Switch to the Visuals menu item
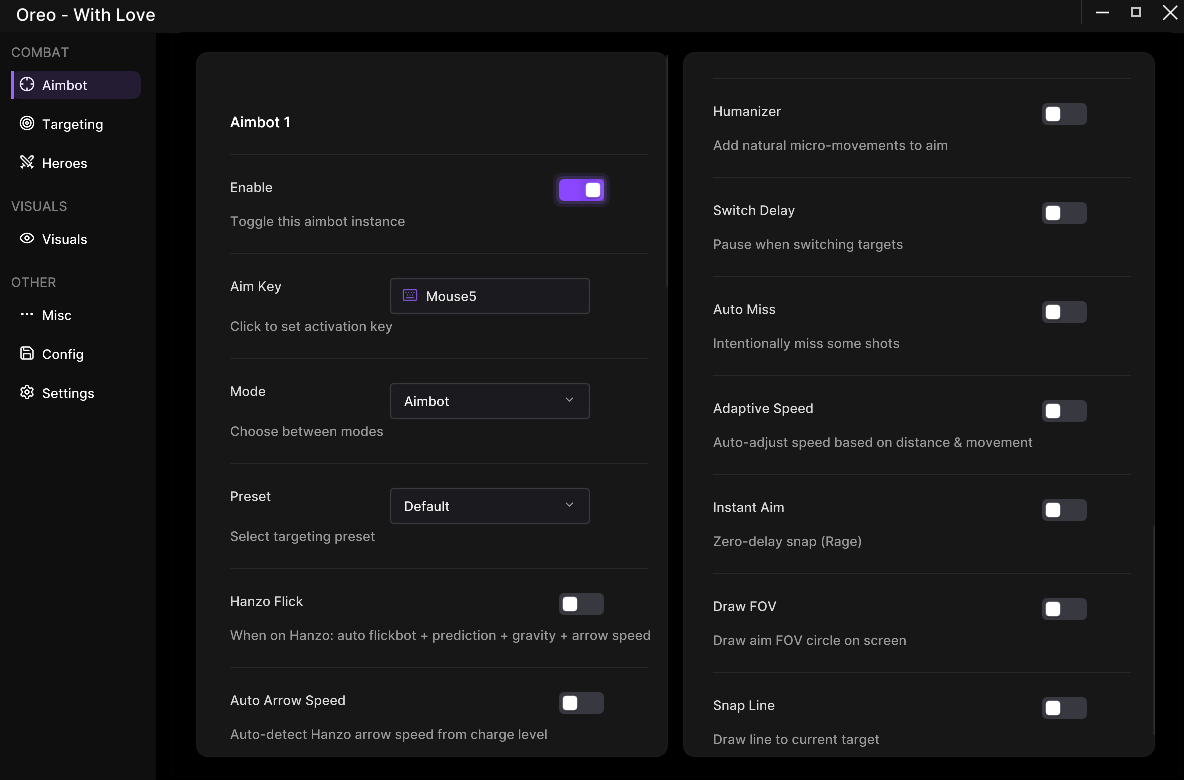The width and height of the screenshot is (1184, 780). [65, 239]
